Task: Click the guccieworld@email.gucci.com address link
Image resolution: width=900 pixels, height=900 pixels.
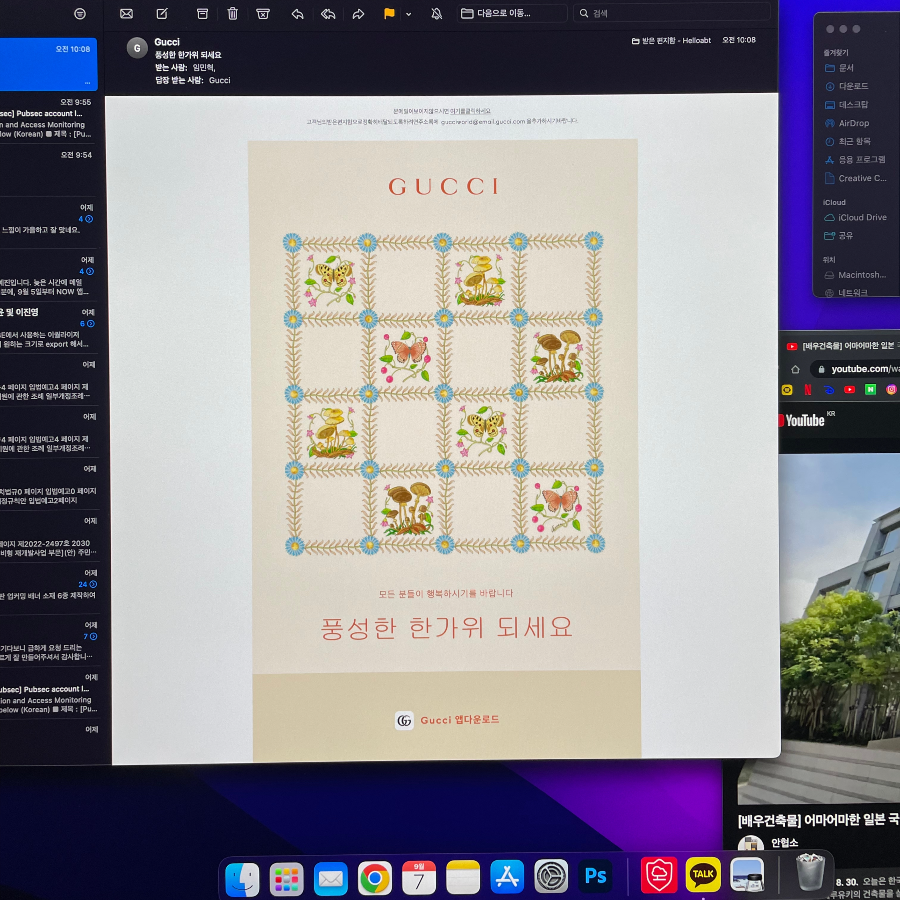Action: [x=483, y=122]
